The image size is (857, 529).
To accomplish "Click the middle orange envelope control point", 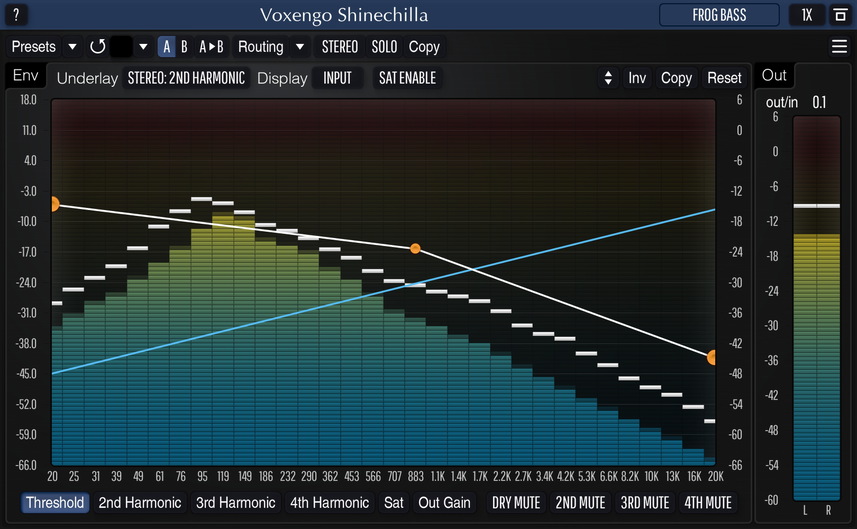I will [x=415, y=248].
